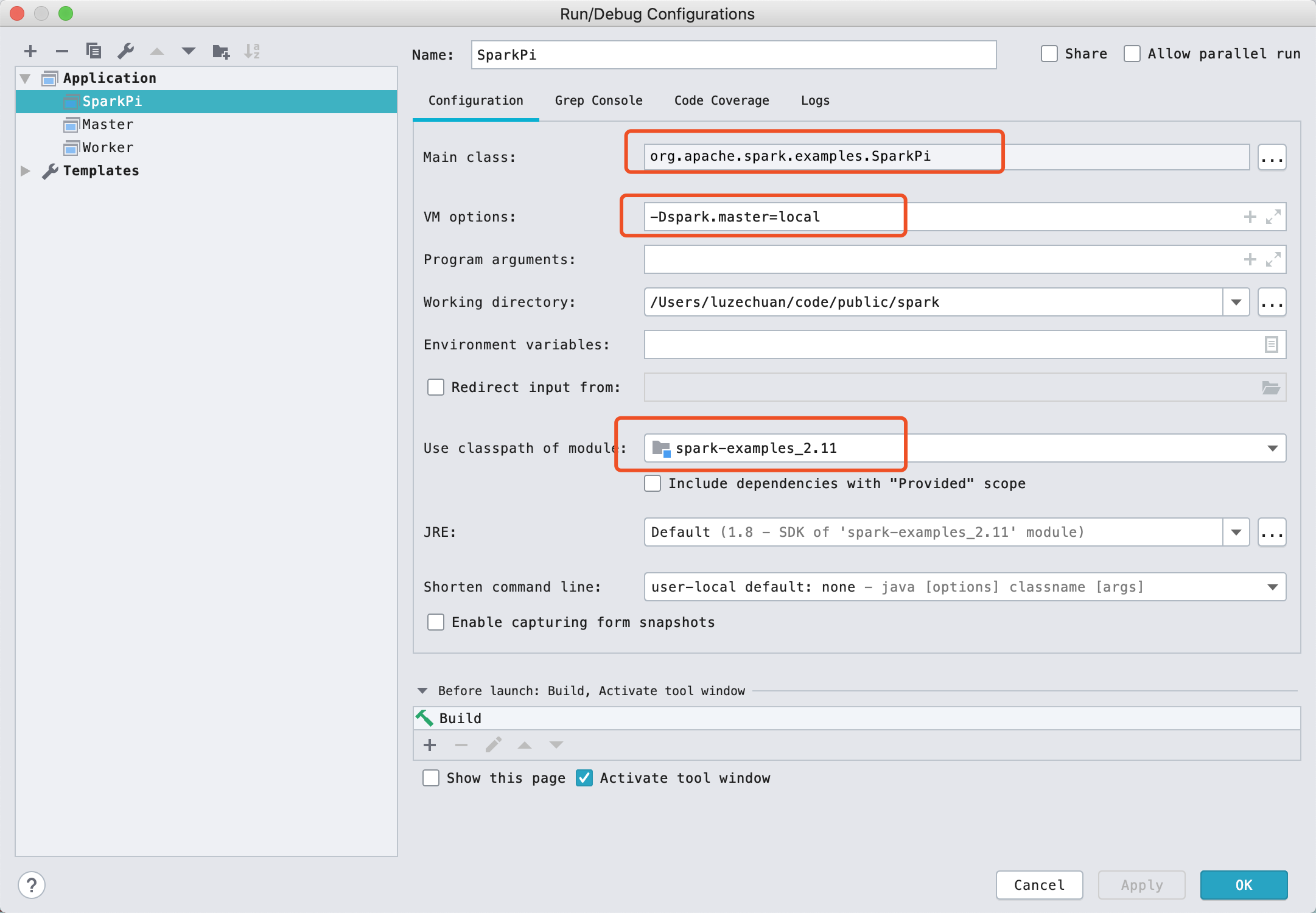Image resolution: width=1316 pixels, height=913 pixels.
Task: Move configuration up arrow in toolbar
Action: (157, 51)
